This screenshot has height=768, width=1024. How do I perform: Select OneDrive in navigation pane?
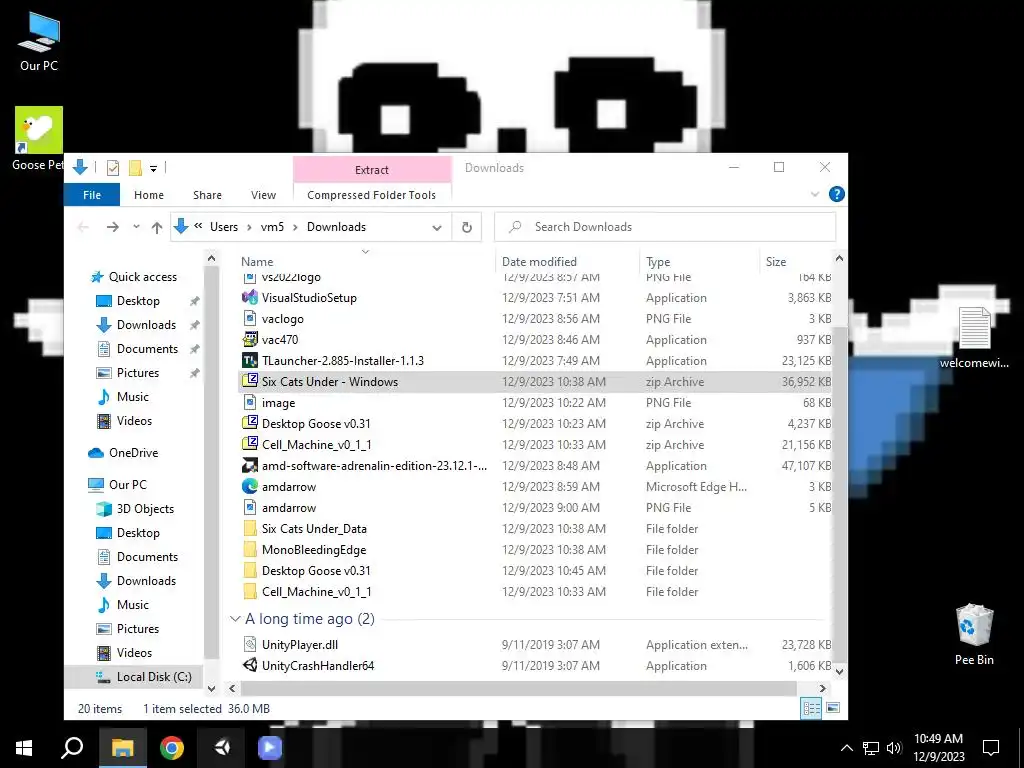[x=133, y=453]
